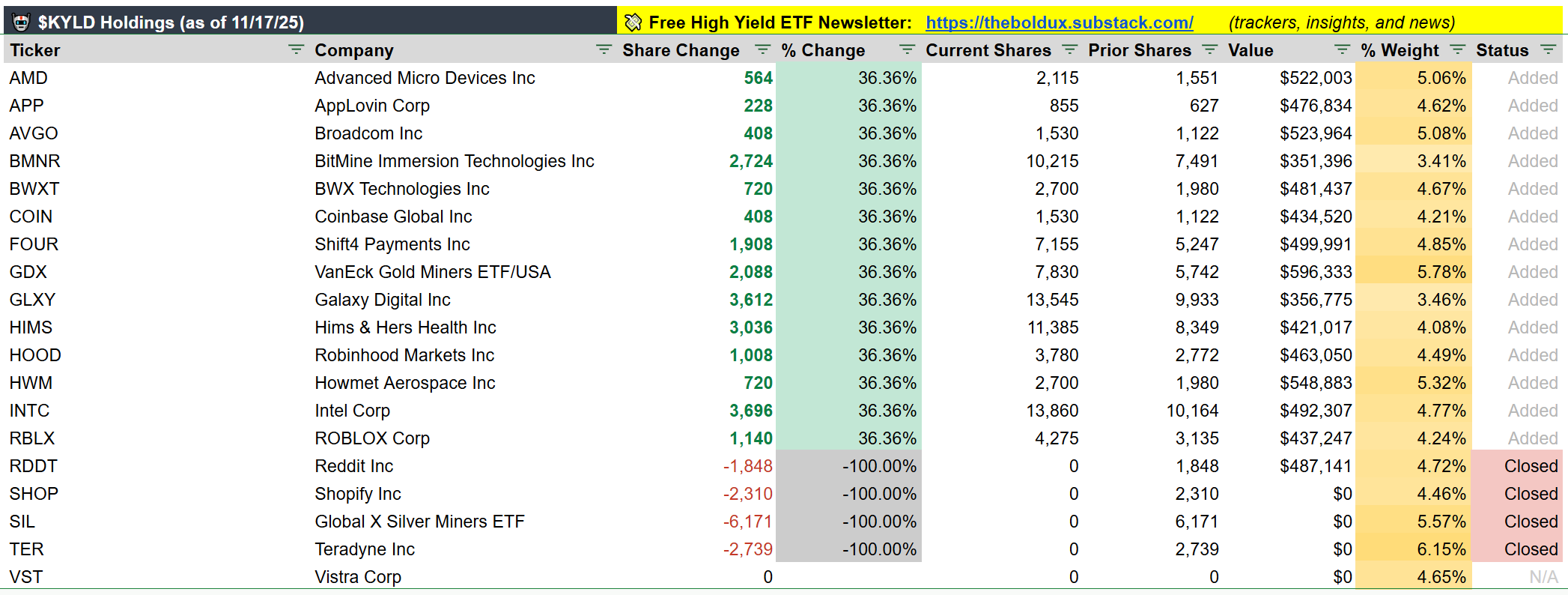
Task: Open the Share Change column filter
Action: (x=762, y=49)
